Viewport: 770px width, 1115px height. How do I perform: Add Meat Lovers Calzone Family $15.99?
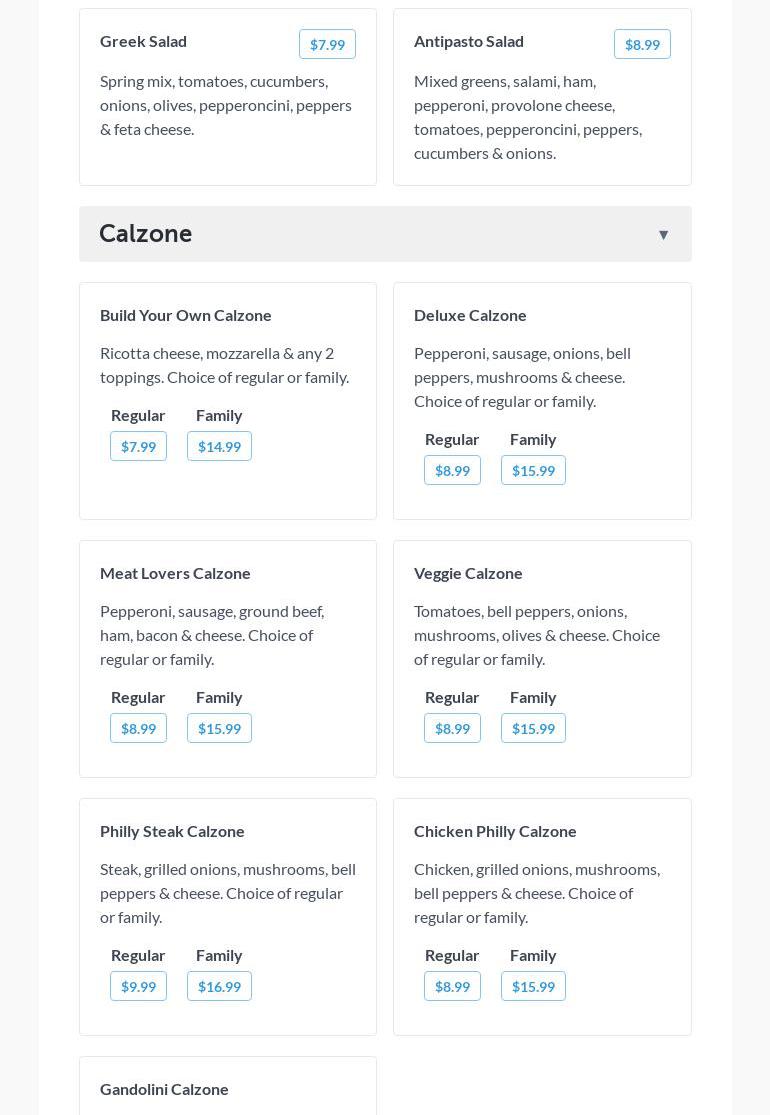click(x=219, y=728)
